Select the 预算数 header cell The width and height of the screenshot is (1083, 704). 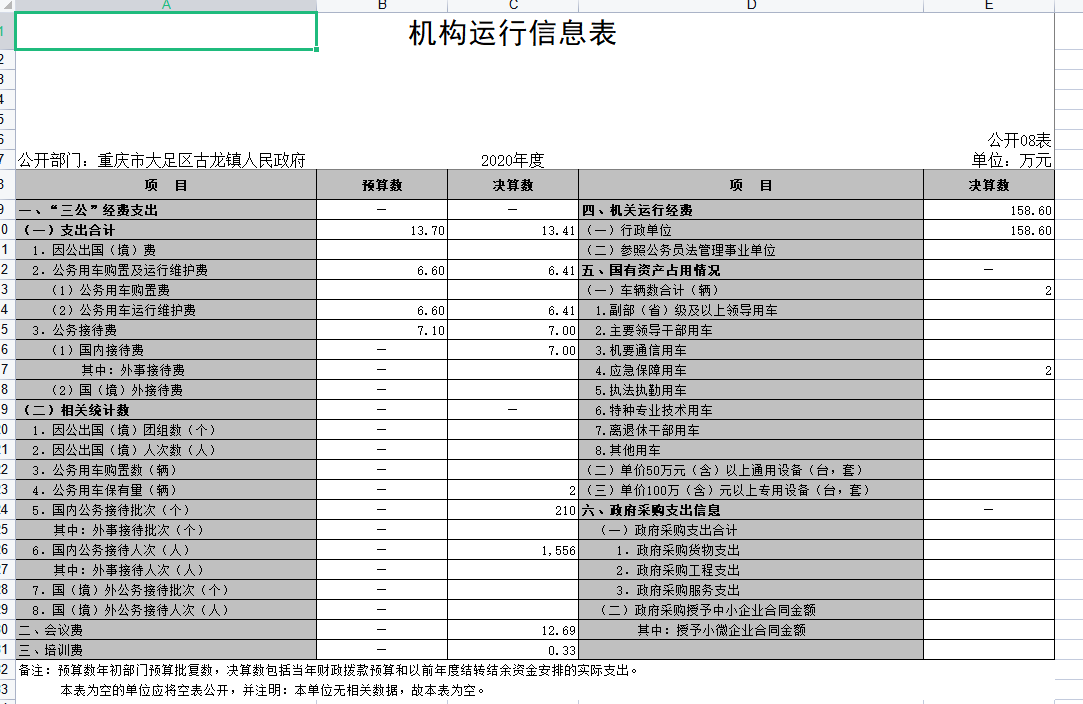point(382,185)
